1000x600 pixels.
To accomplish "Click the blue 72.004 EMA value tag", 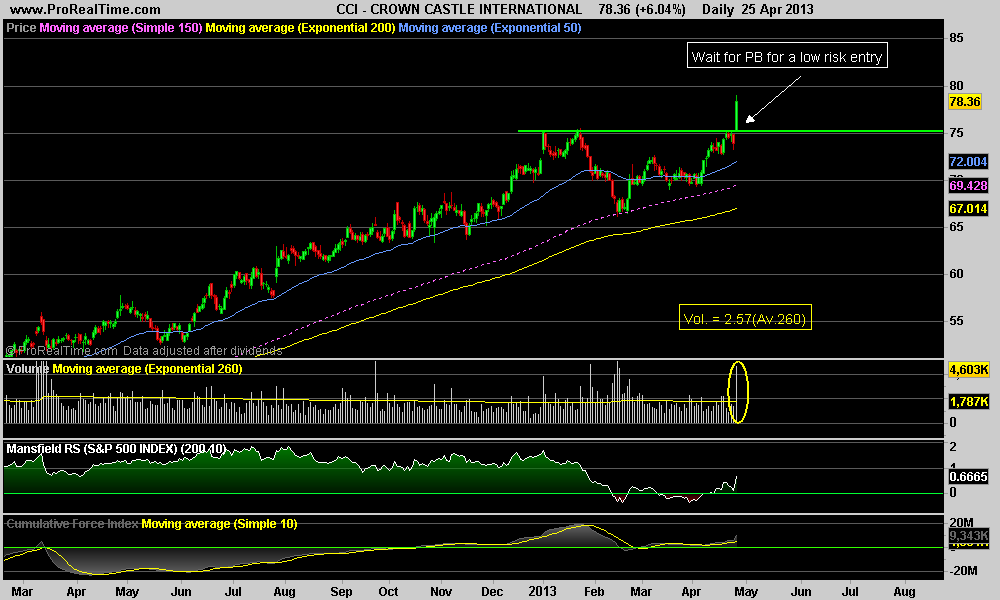I will point(968,162).
